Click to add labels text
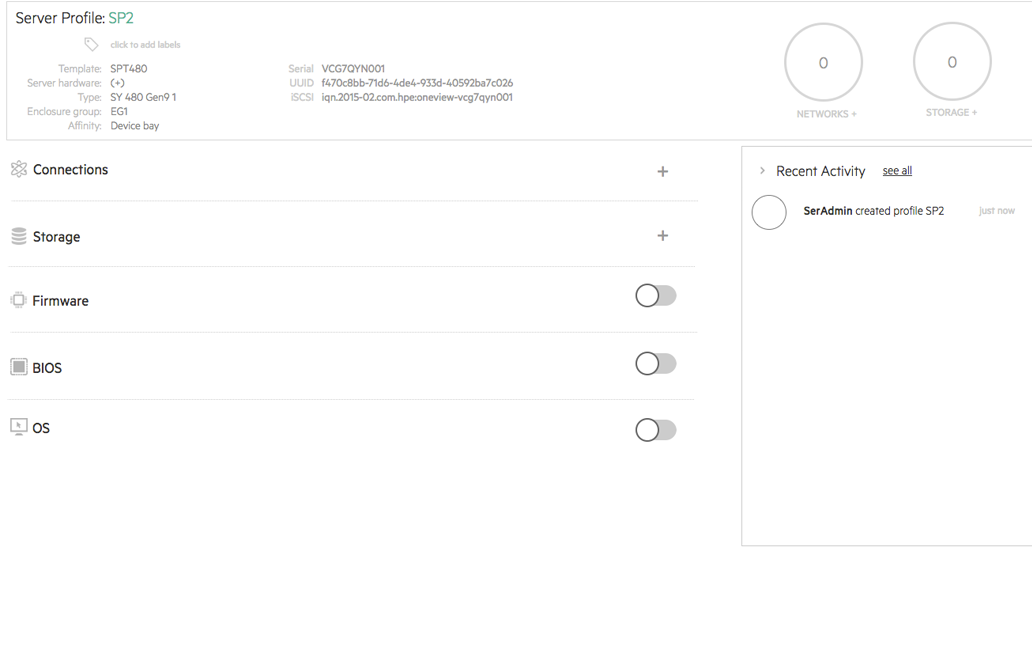The height and width of the screenshot is (651, 1032). (x=145, y=45)
